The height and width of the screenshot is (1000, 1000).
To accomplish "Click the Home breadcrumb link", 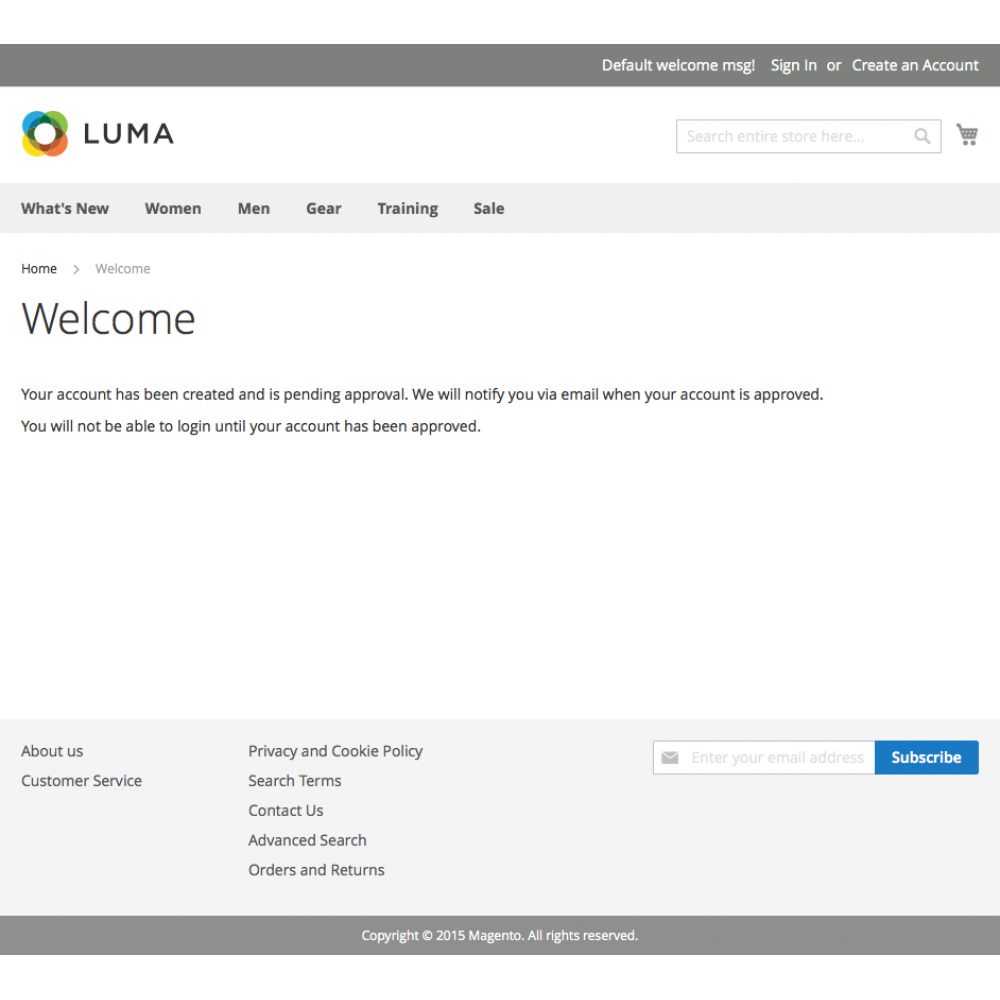I will [39, 268].
